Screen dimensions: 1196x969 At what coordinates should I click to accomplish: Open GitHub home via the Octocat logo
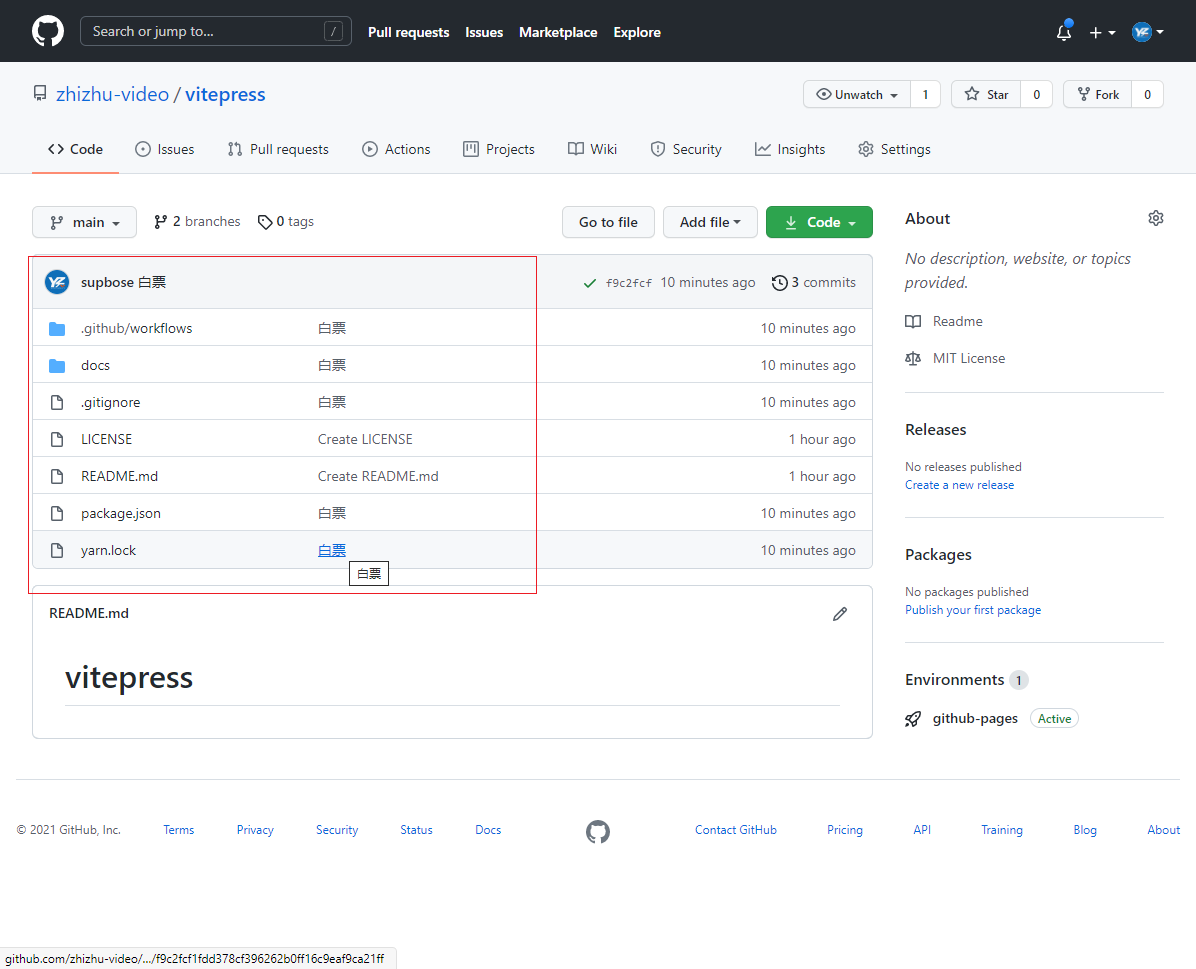point(48,31)
